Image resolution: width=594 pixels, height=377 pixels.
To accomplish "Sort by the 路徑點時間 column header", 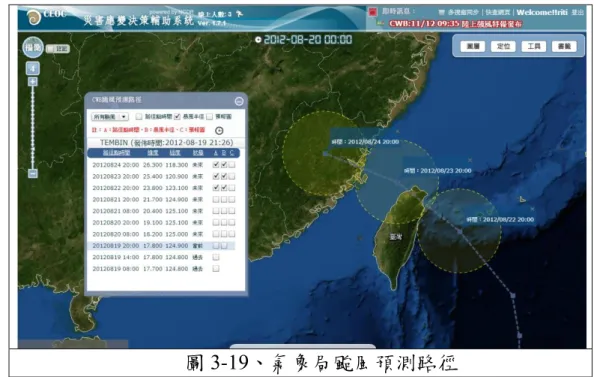I will tap(116, 153).
